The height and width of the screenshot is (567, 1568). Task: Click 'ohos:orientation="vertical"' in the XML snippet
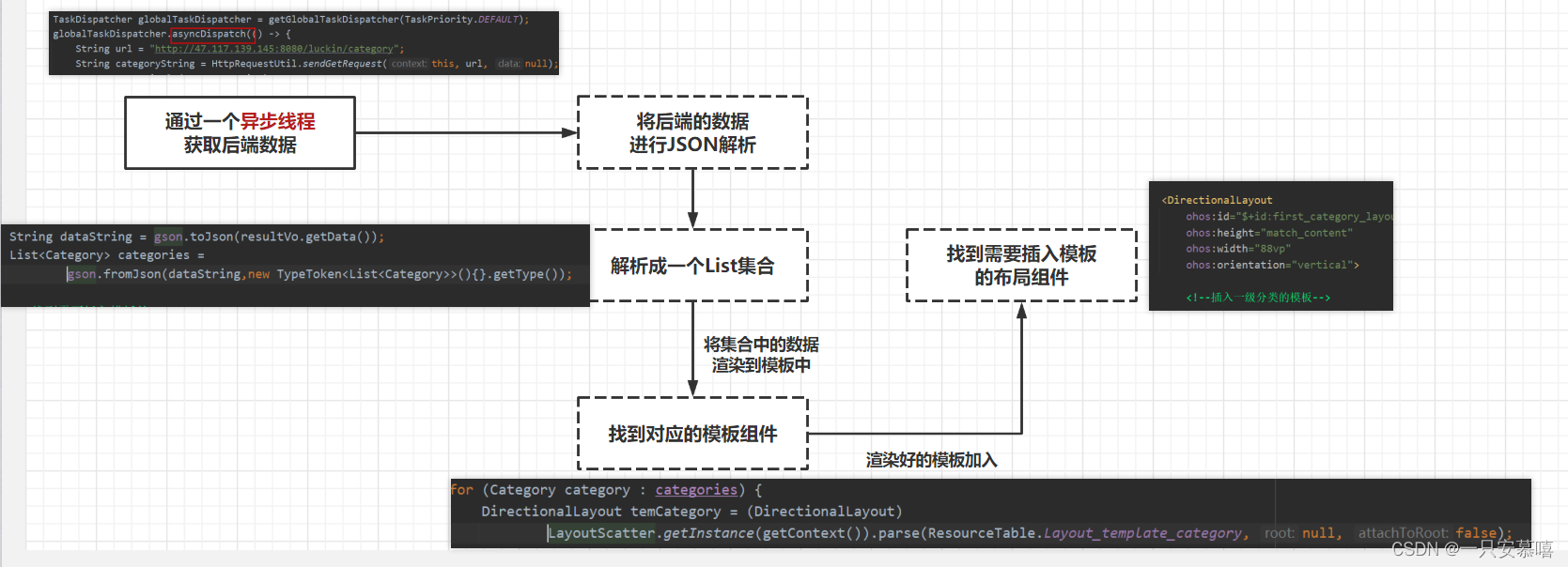[x=1272, y=265]
